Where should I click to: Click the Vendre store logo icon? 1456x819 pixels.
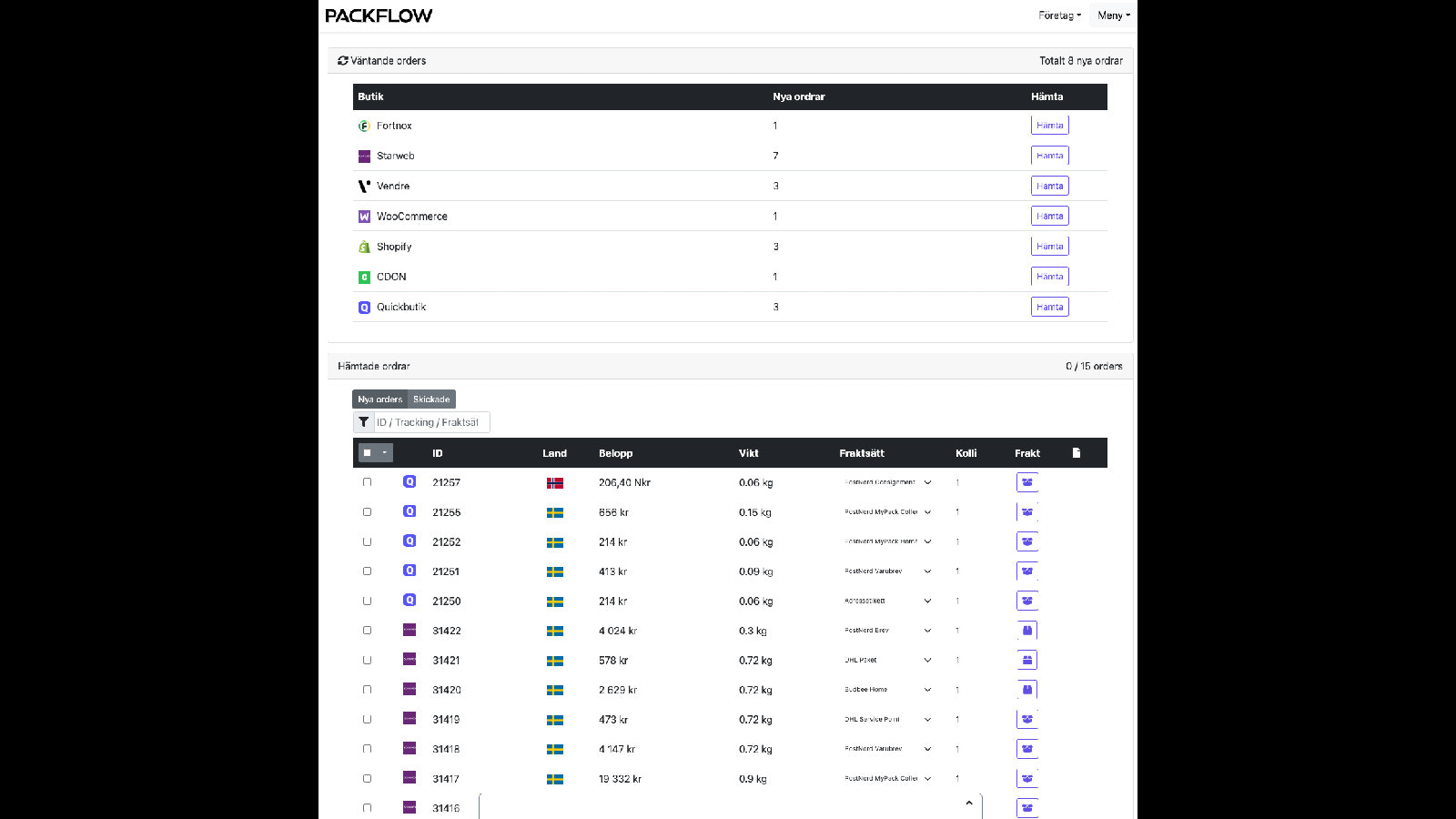click(364, 187)
